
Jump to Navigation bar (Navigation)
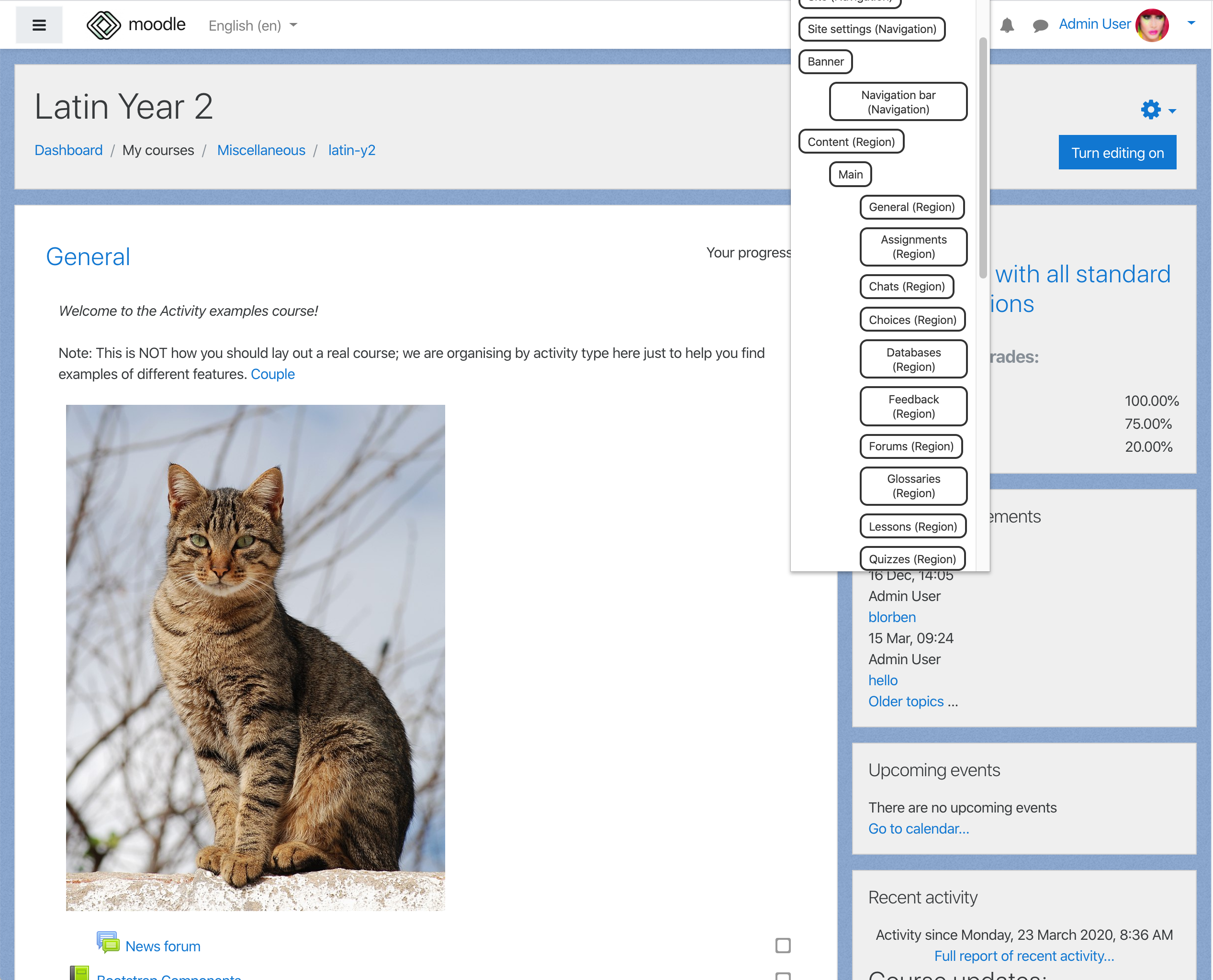click(898, 102)
